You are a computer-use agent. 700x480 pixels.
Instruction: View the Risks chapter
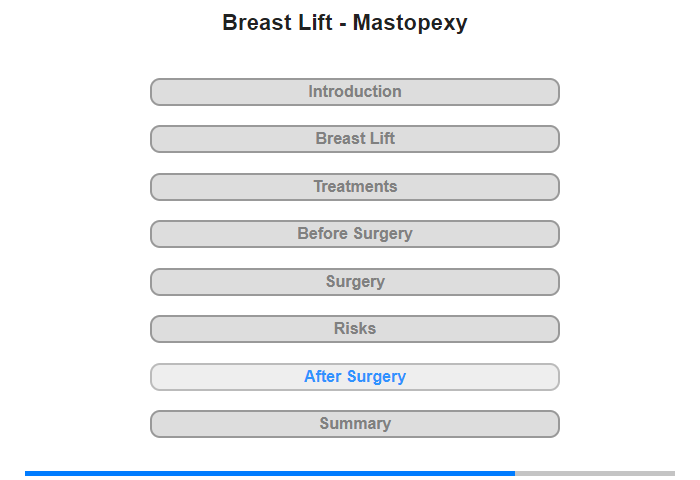coord(355,329)
